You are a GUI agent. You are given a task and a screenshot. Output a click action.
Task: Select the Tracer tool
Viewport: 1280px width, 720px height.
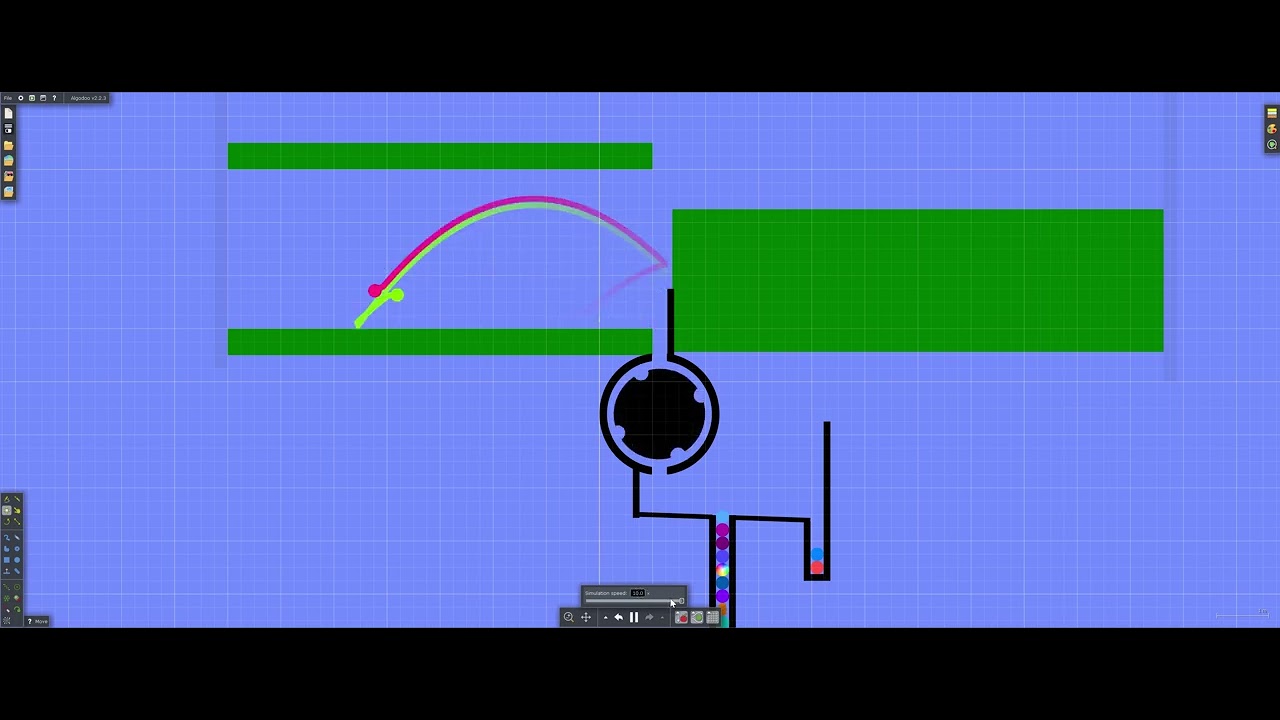17,609
